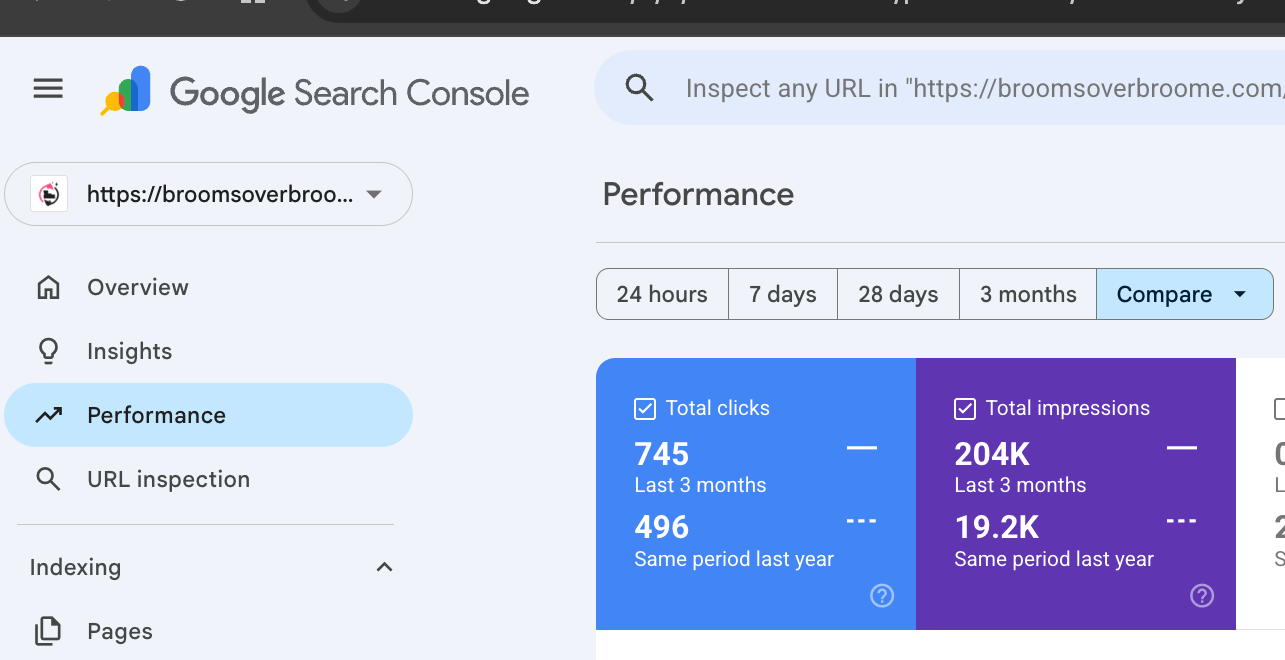Click the Google Search Console logo
This screenshot has width=1285, height=660.
pyautogui.click(x=315, y=92)
